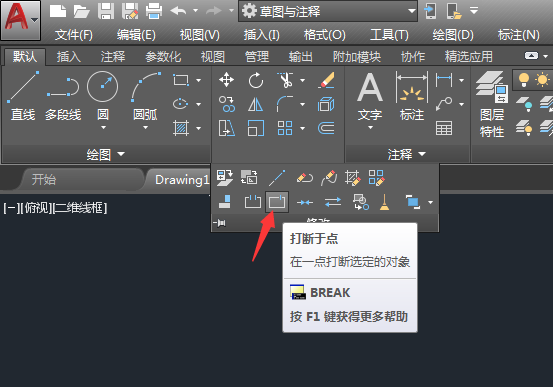Image resolution: width=553 pixels, height=387 pixels.
Task: Click the 标注 dimension tool
Action: [x=412, y=96]
